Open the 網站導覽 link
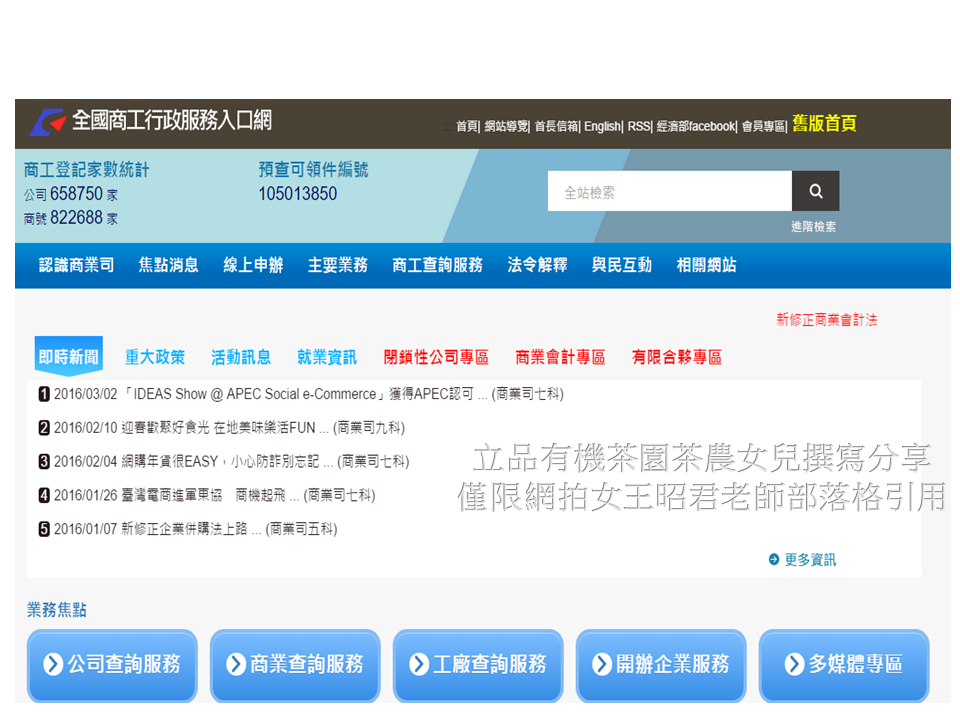The width and height of the screenshot is (960, 720). pyautogui.click(x=506, y=126)
